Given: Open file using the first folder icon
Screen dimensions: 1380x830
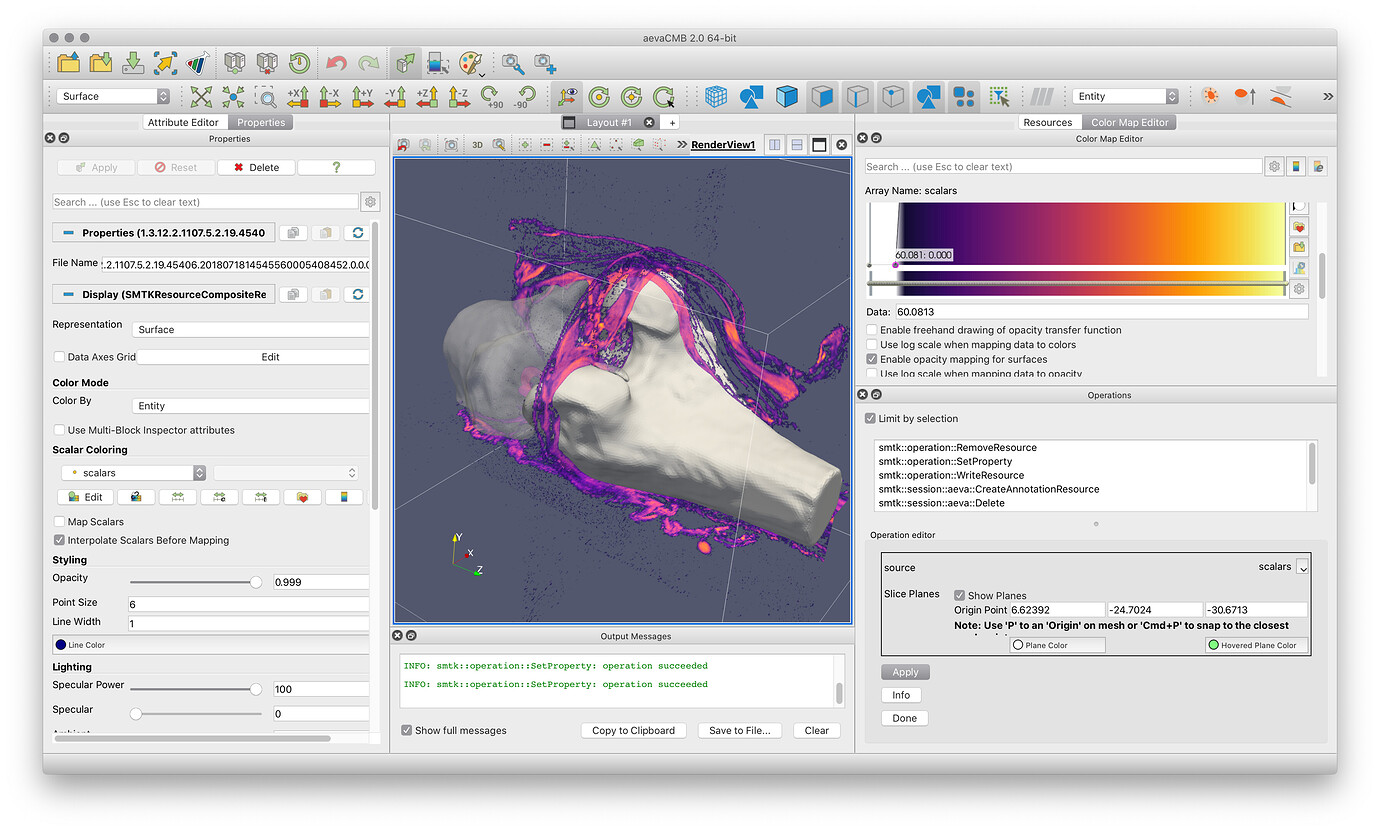Looking at the screenshot, I should (68, 63).
